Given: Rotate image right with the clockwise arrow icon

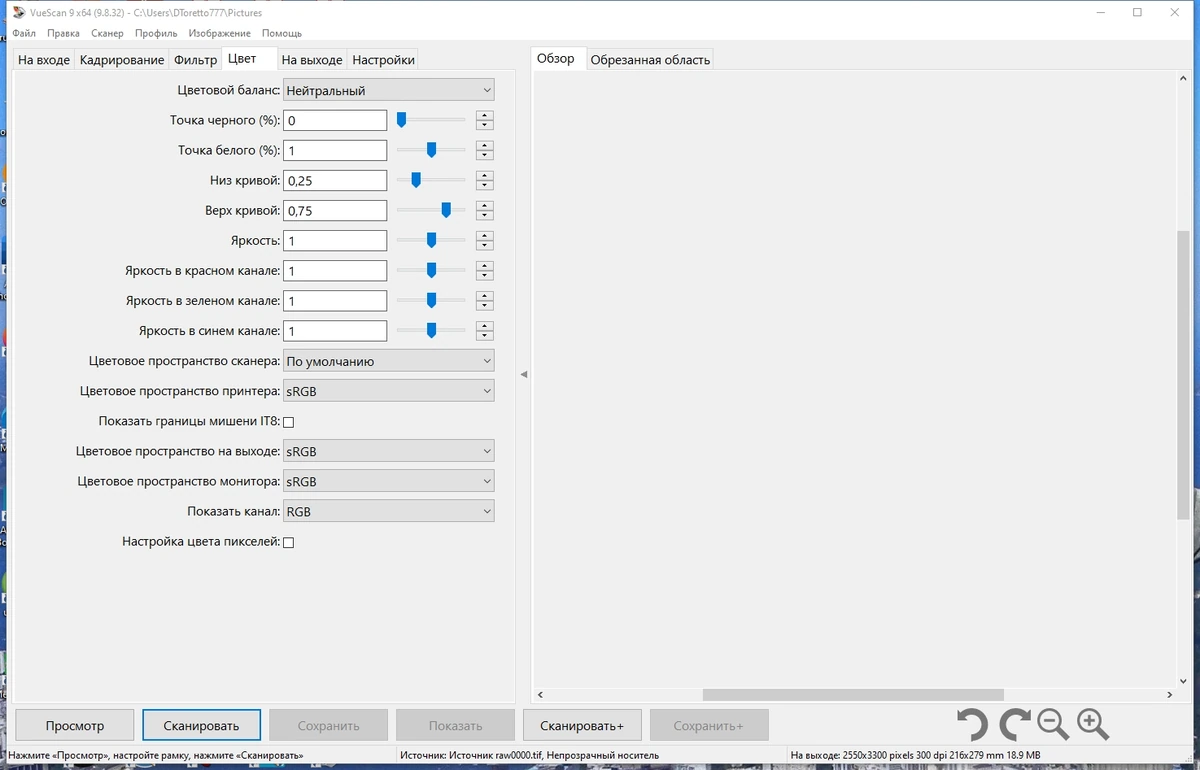Looking at the screenshot, I should point(1015,724).
